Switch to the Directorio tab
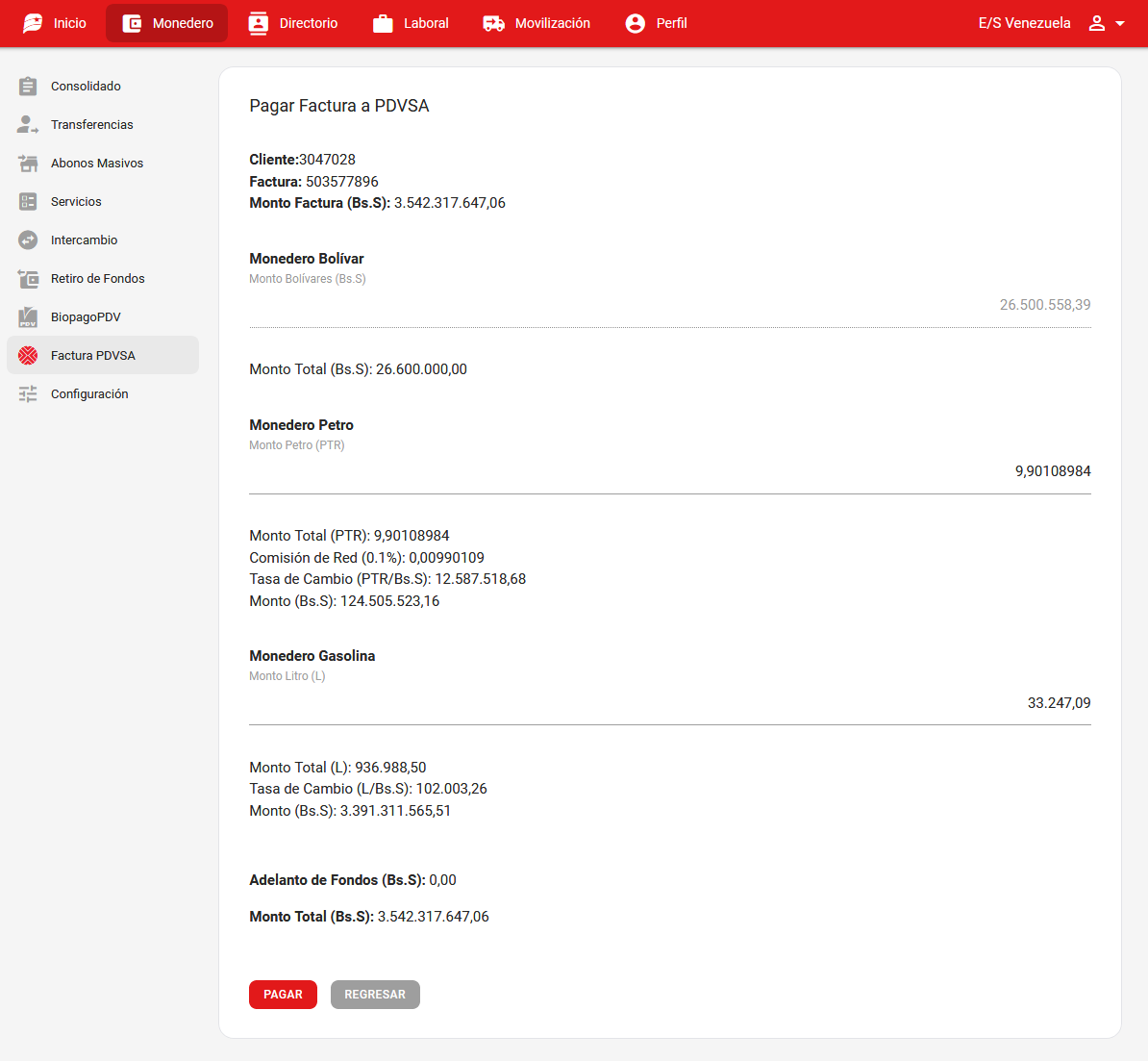Viewport: 1148px width, 1061px height. pos(293,23)
